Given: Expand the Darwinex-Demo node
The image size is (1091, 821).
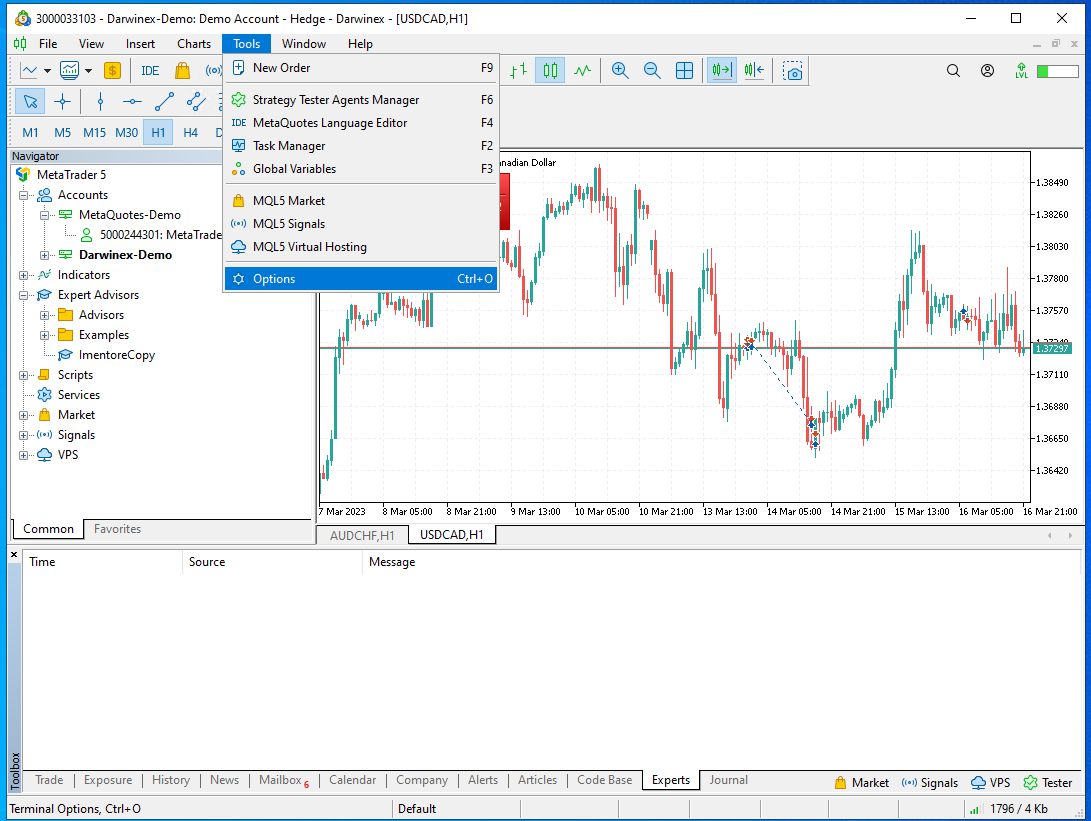Looking at the screenshot, I should click(45, 255).
